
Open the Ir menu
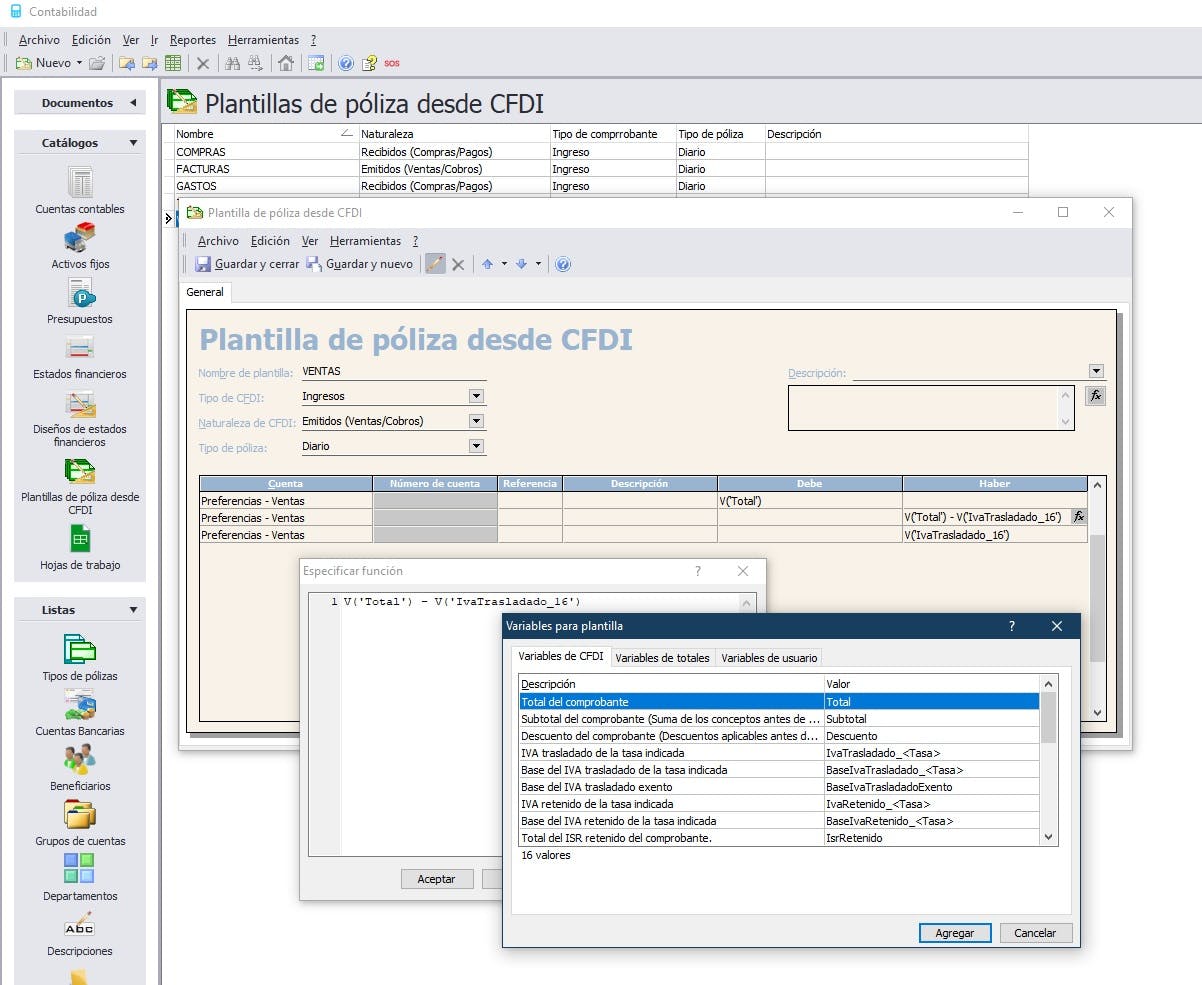pos(155,40)
